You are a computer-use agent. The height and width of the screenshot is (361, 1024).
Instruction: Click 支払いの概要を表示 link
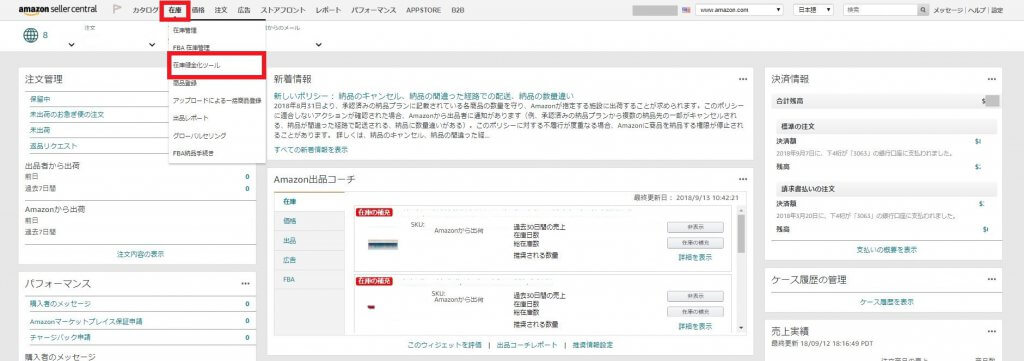(x=886, y=249)
